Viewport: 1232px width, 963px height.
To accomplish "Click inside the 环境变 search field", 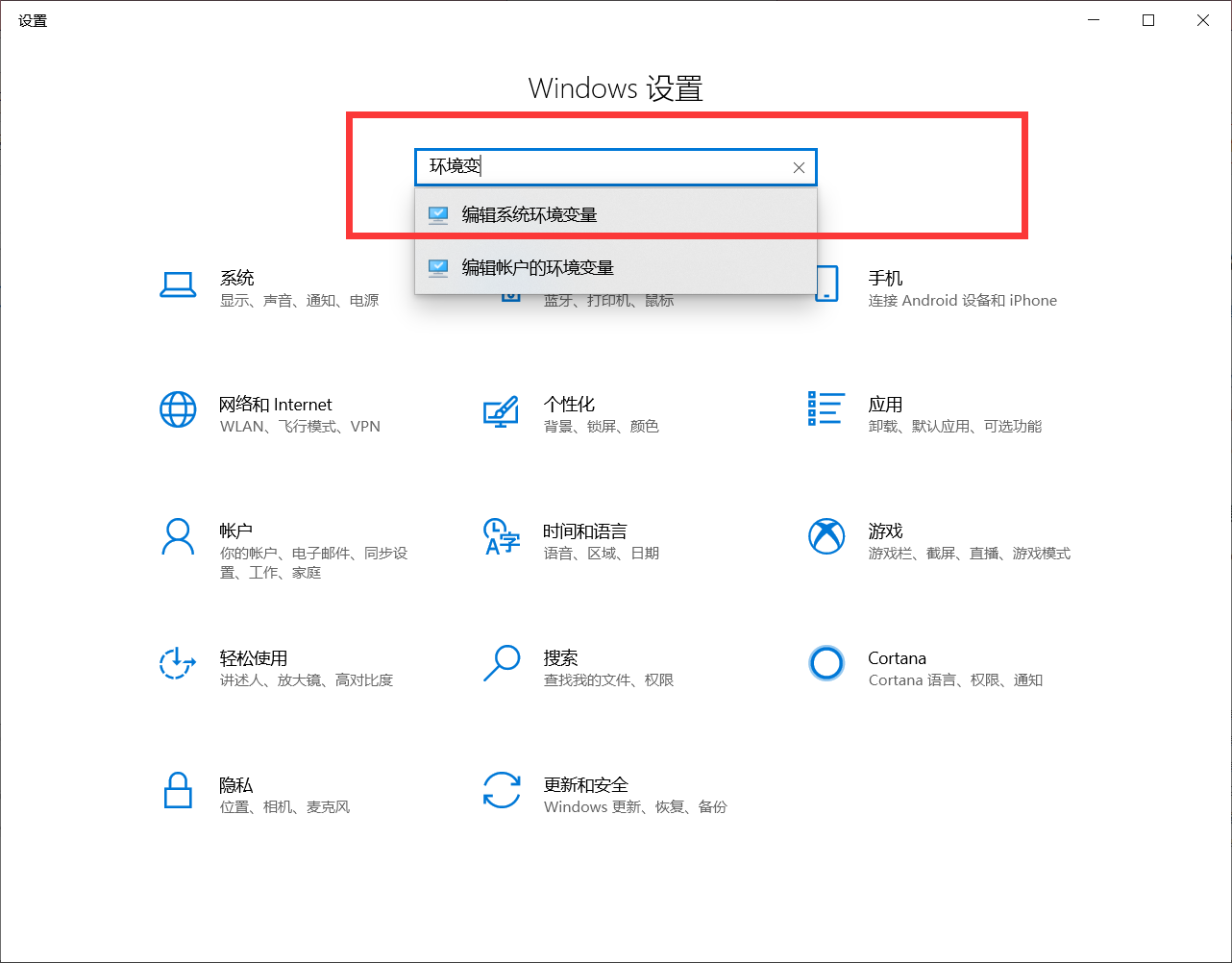I will (615, 167).
